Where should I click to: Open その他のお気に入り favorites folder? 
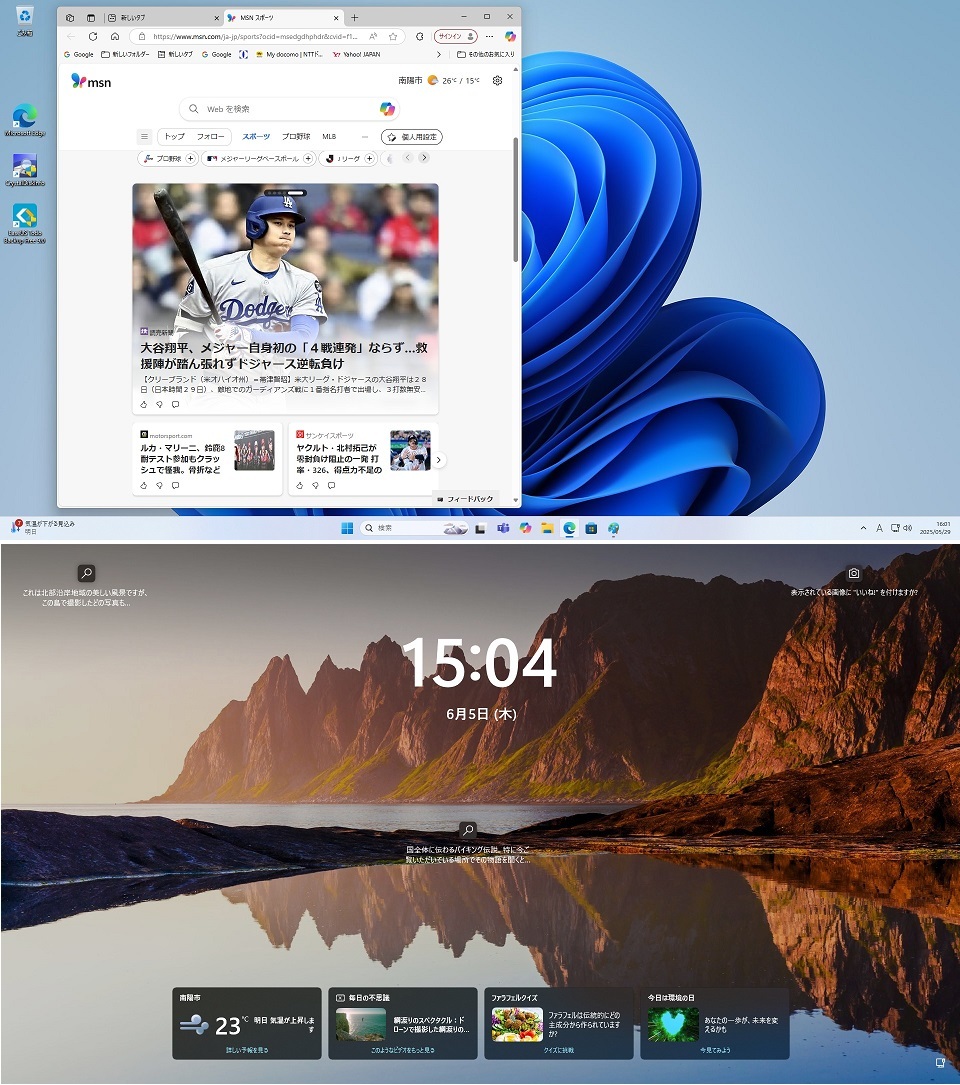coord(485,54)
